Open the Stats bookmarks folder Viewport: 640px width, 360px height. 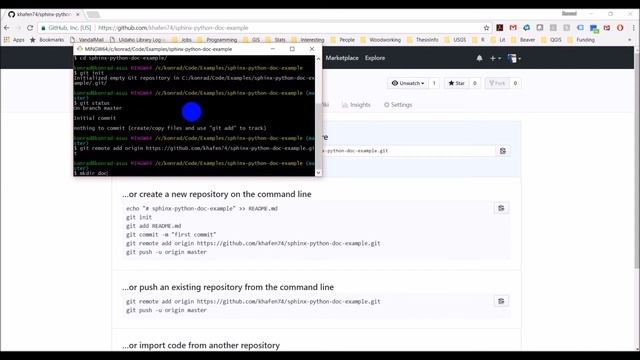pyautogui.click(x=276, y=40)
